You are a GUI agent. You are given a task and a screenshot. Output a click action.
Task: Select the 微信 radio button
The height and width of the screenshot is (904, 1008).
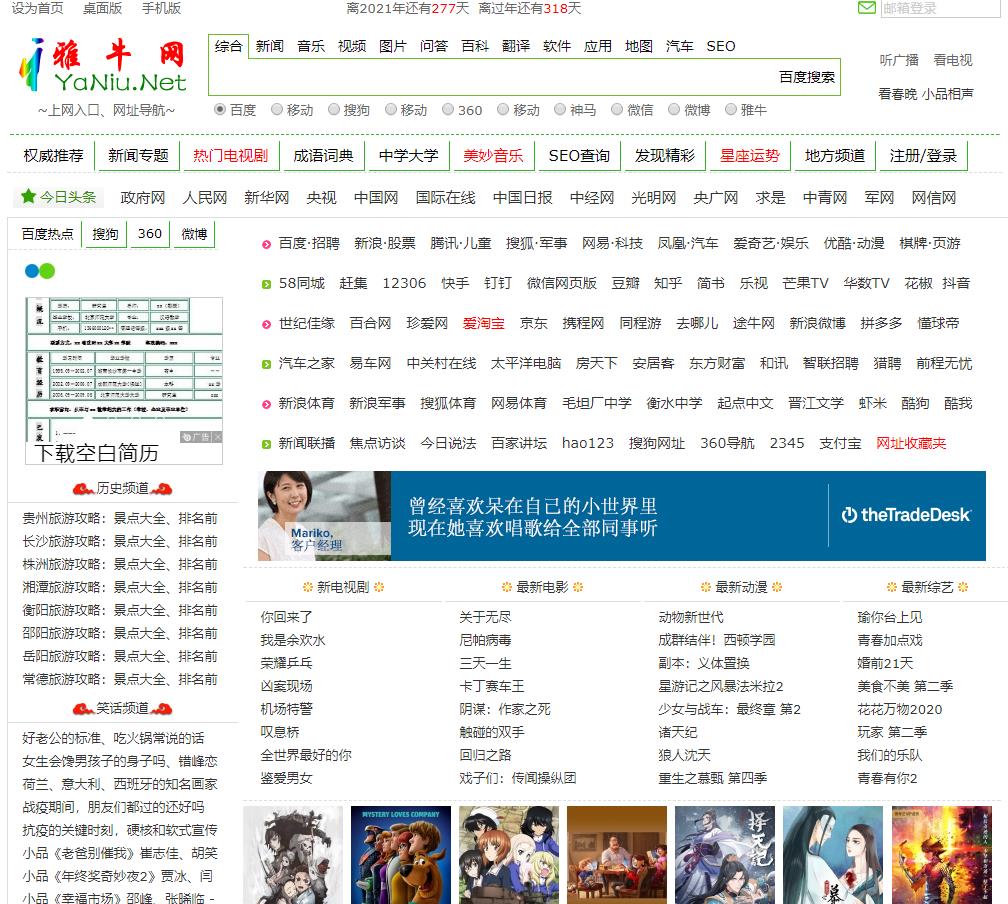click(617, 109)
